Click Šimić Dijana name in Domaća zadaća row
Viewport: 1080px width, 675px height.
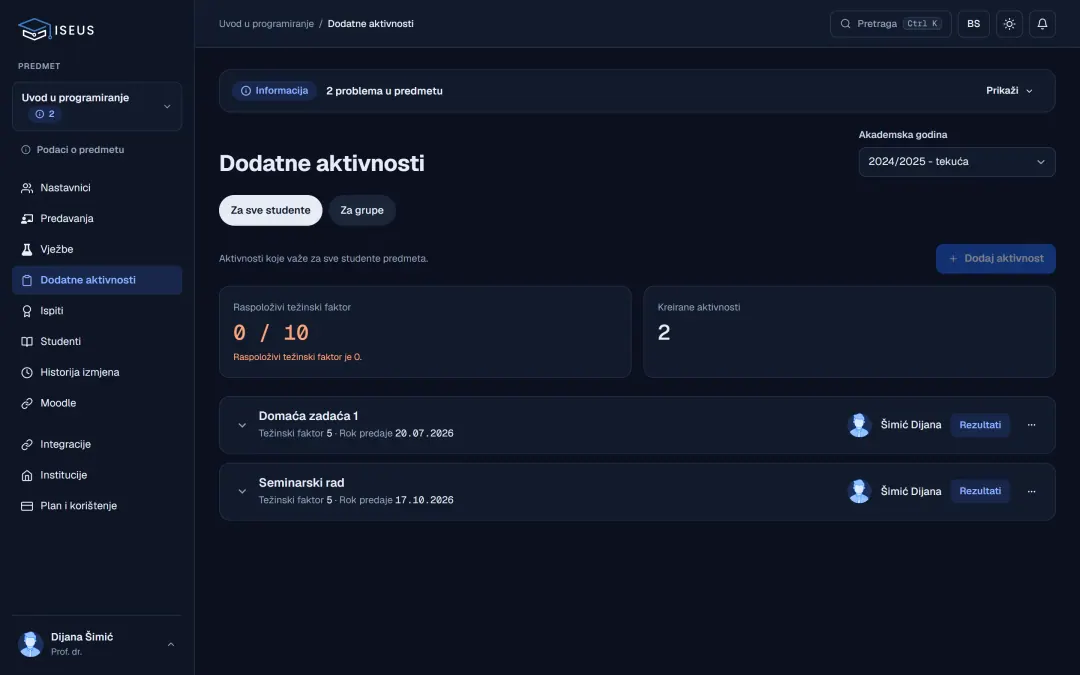911,425
